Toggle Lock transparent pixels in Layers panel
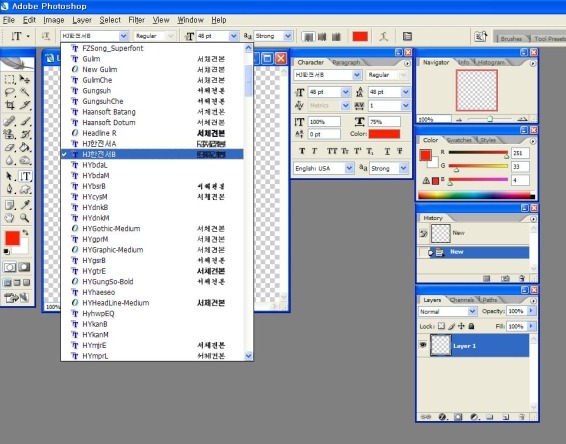 (x=441, y=326)
